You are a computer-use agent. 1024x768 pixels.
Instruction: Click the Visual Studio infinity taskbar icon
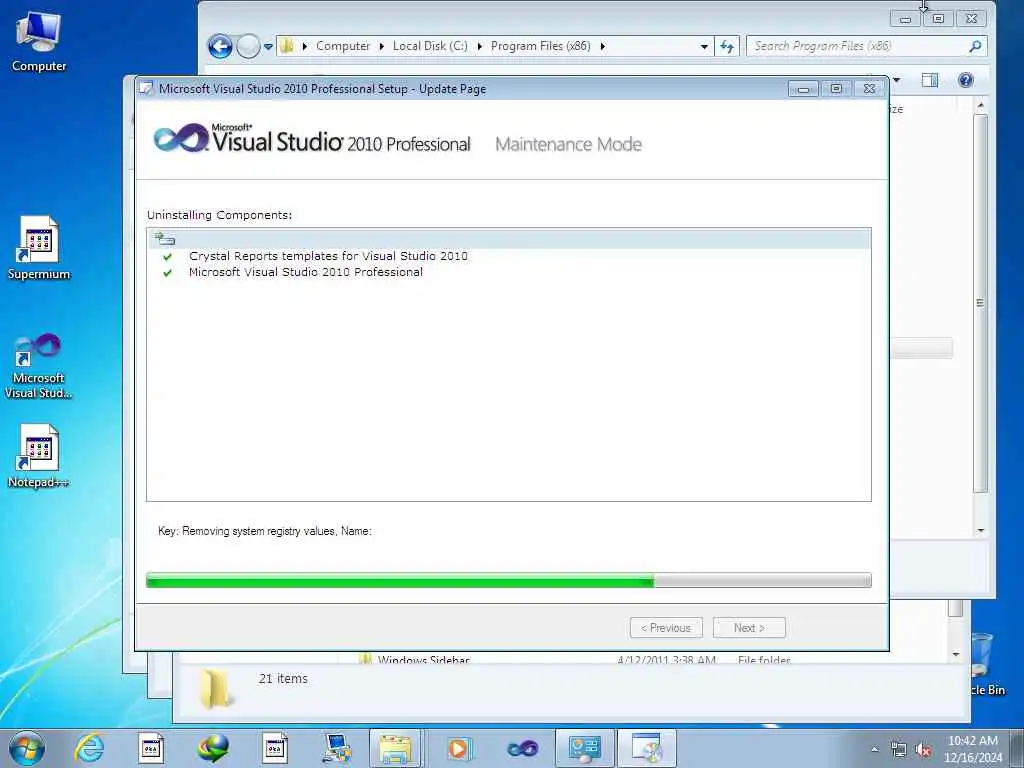point(522,748)
